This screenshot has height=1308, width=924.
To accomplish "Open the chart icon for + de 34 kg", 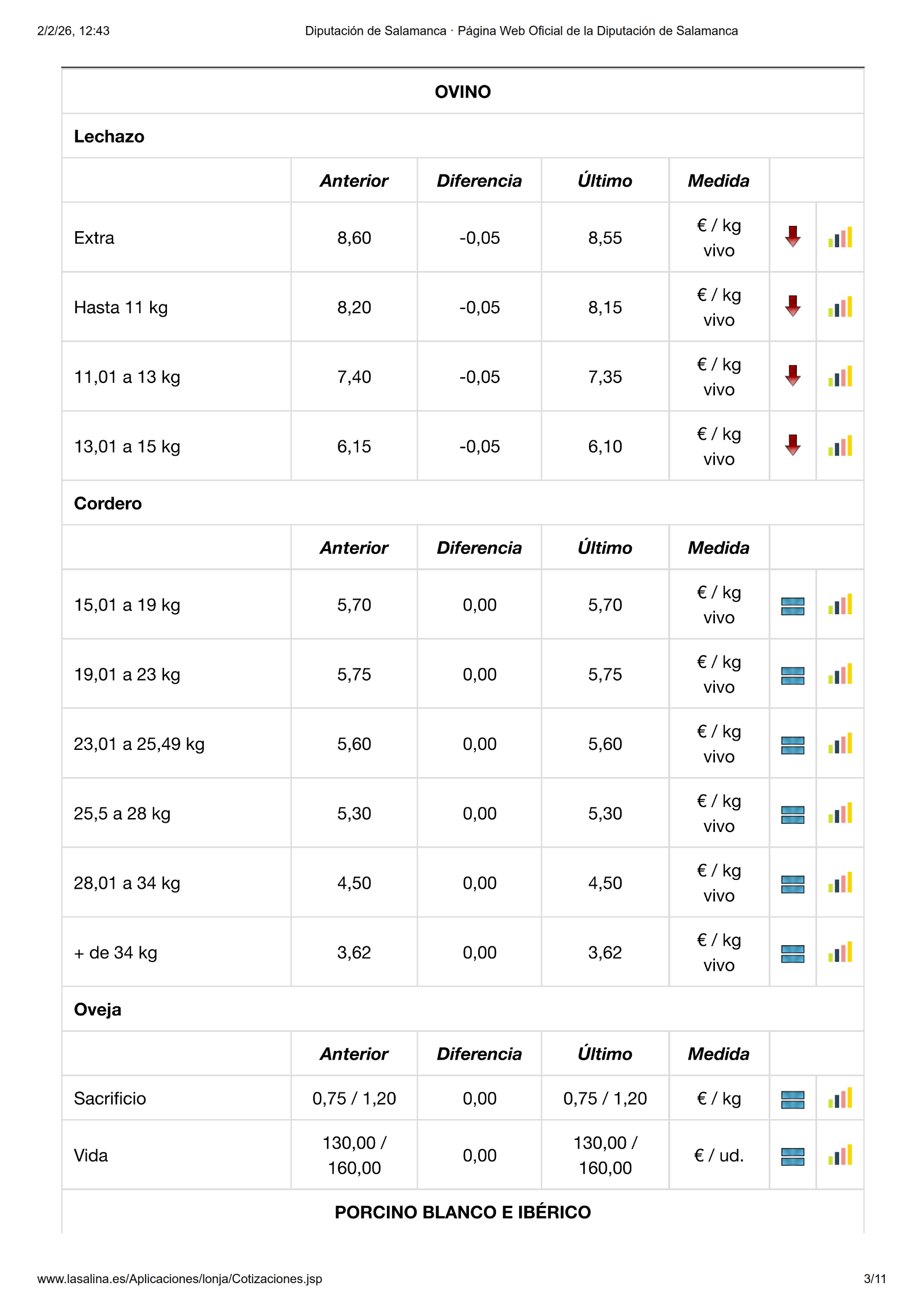I will pyautogui.click(x=840, y=953).
